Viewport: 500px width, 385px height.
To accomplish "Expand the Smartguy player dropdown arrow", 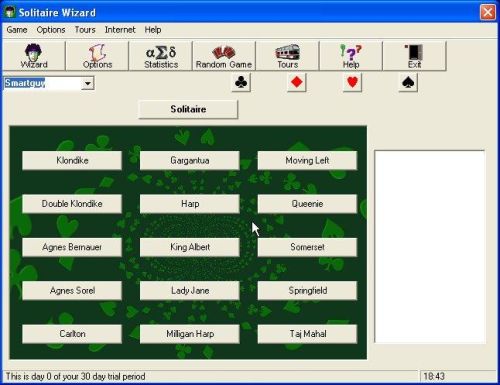I will 88,83.
